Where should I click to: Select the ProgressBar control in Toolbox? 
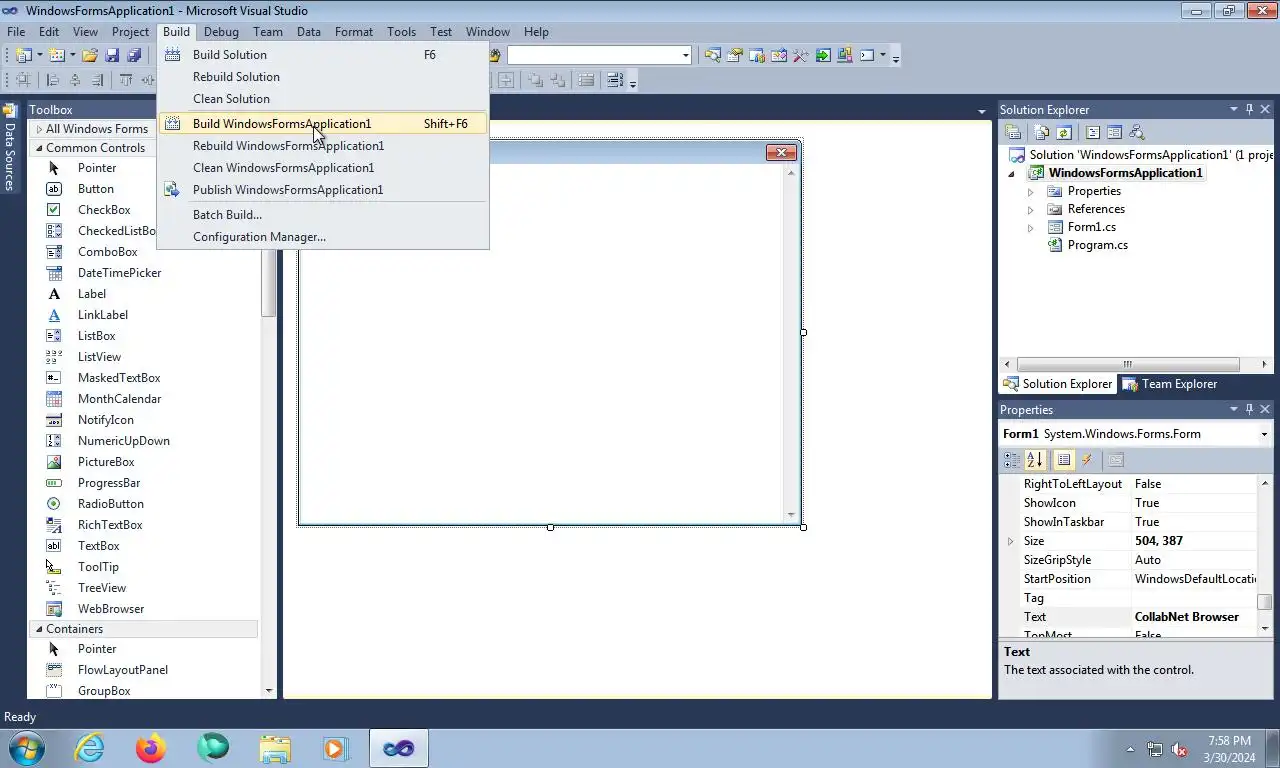109,483
